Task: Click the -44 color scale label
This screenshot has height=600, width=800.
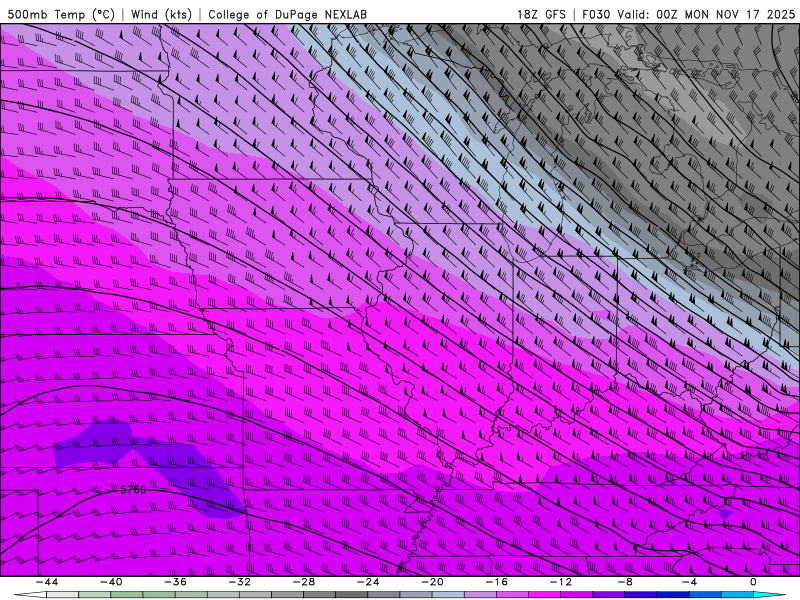Action: (47, 582)
